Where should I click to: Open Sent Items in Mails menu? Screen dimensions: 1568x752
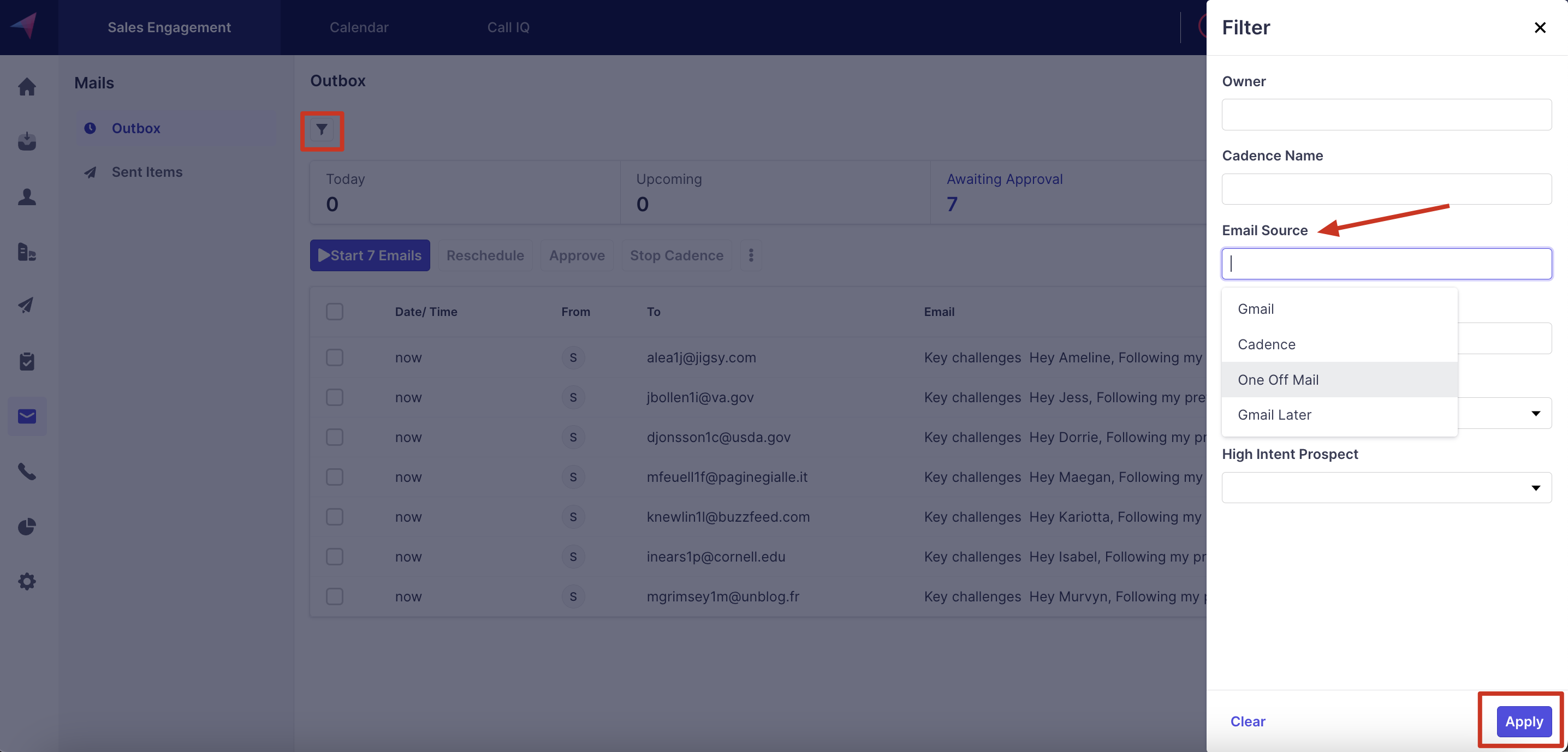coord(147,172)
